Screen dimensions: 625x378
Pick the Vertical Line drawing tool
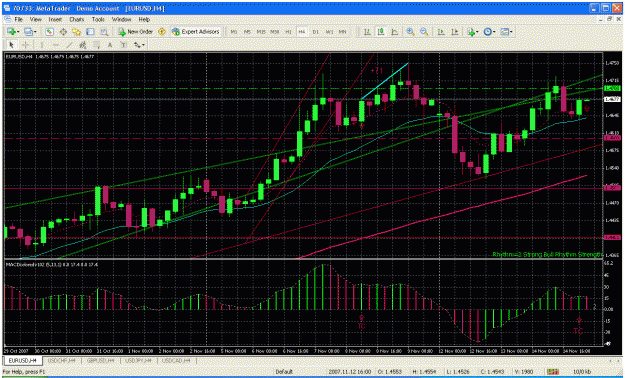pos(42,45)
